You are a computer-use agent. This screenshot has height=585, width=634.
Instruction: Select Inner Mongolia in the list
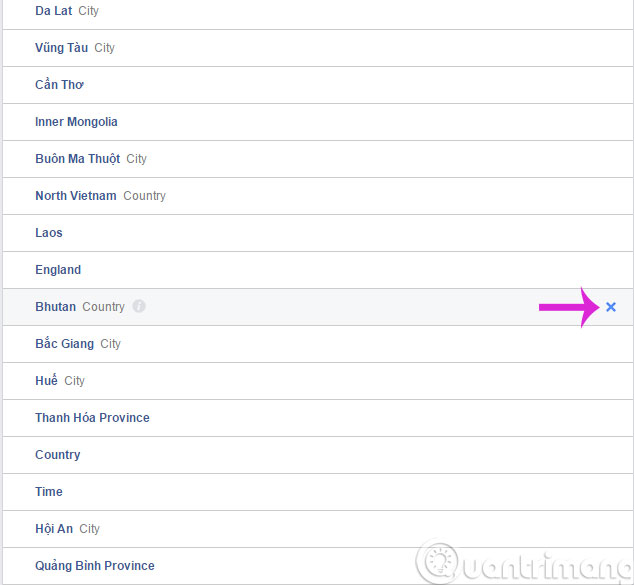point(76,122)
